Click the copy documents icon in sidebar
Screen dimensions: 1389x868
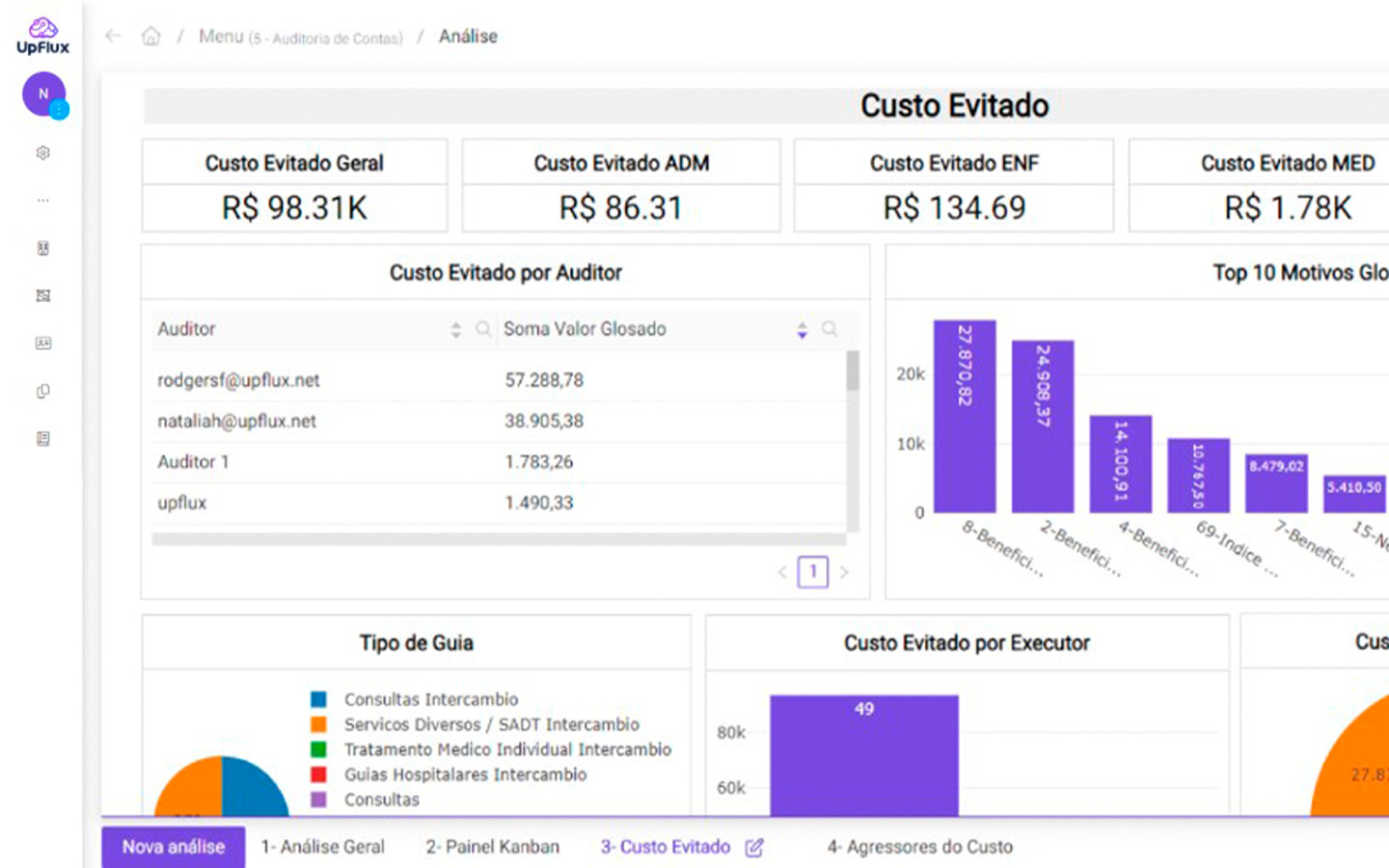pyautogui.click(x=42, y=392)
